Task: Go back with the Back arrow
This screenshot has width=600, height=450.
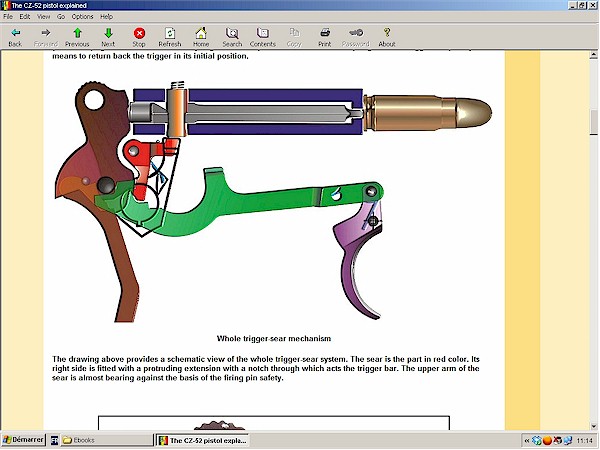Action: (x=15, y=37)
